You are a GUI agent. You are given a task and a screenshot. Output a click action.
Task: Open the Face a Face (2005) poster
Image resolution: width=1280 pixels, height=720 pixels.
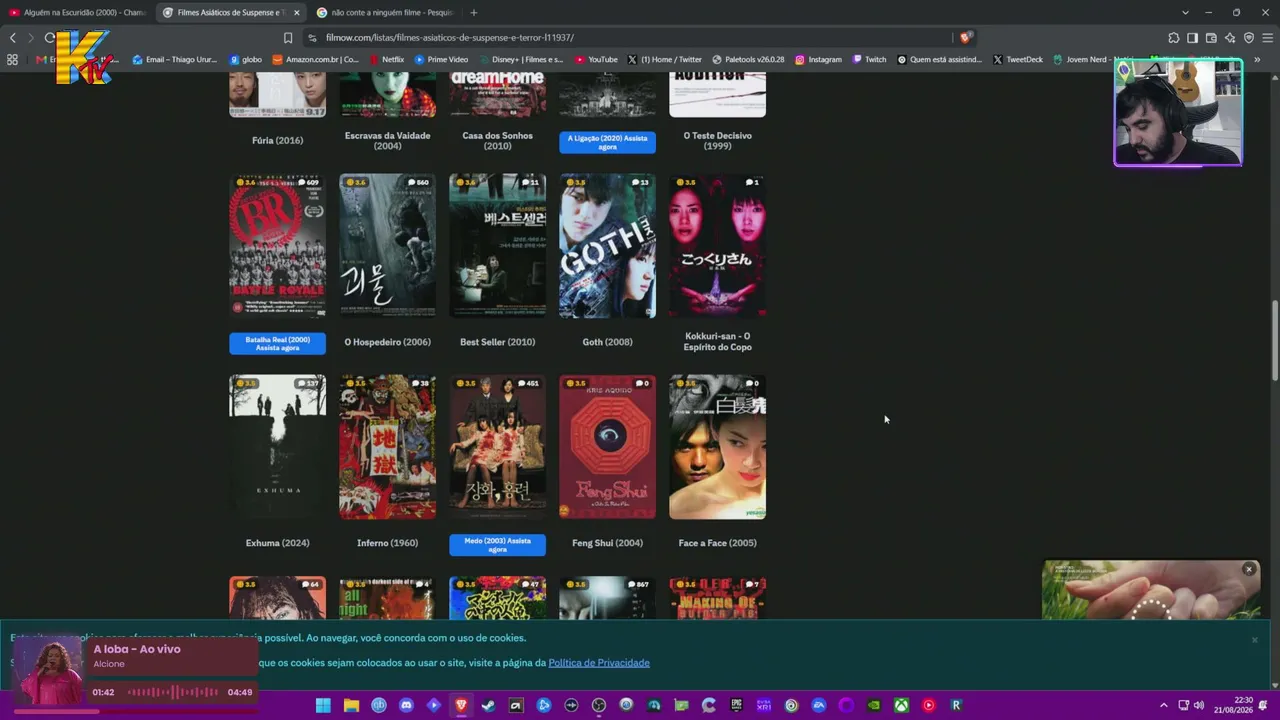coord(717,447)
